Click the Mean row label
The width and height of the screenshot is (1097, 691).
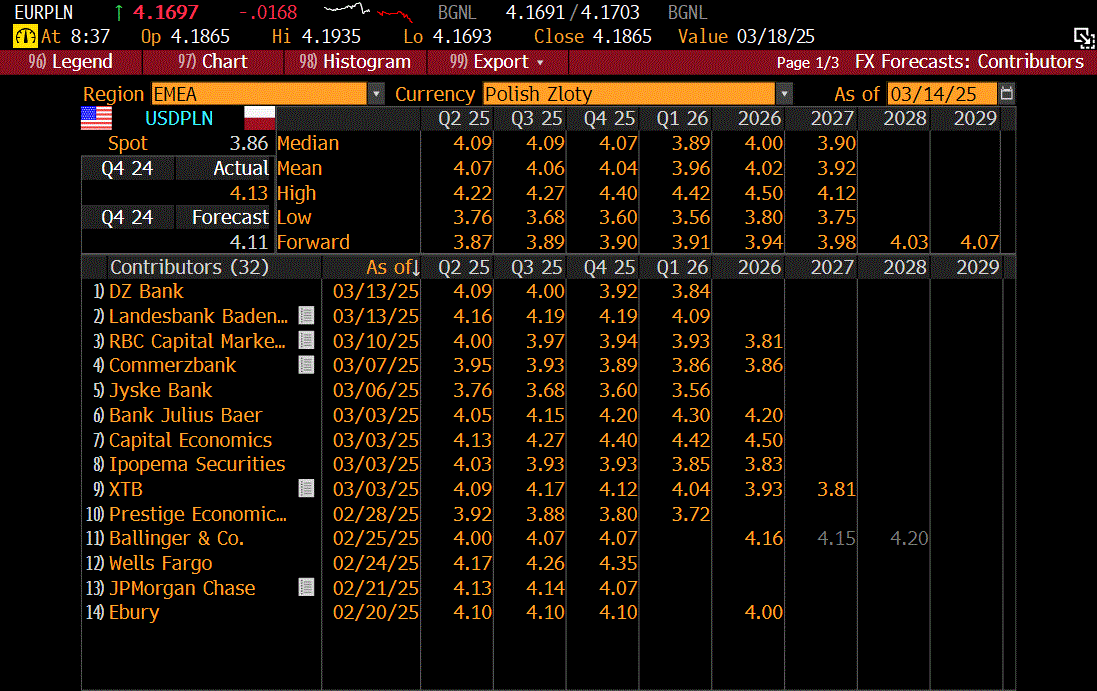tap(299, 169)
